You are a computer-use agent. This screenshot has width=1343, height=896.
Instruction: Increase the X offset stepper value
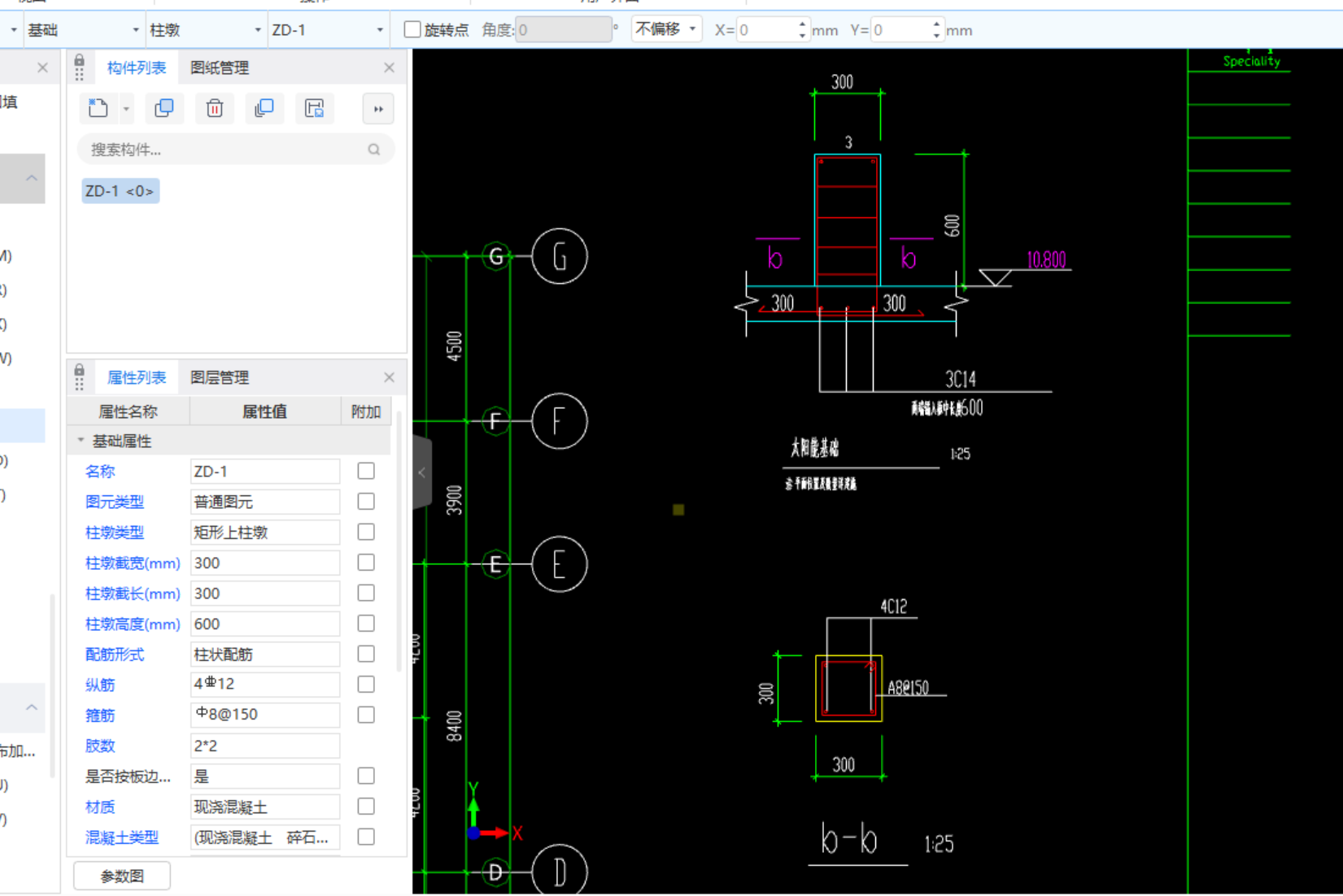click(x=803, y=24)
